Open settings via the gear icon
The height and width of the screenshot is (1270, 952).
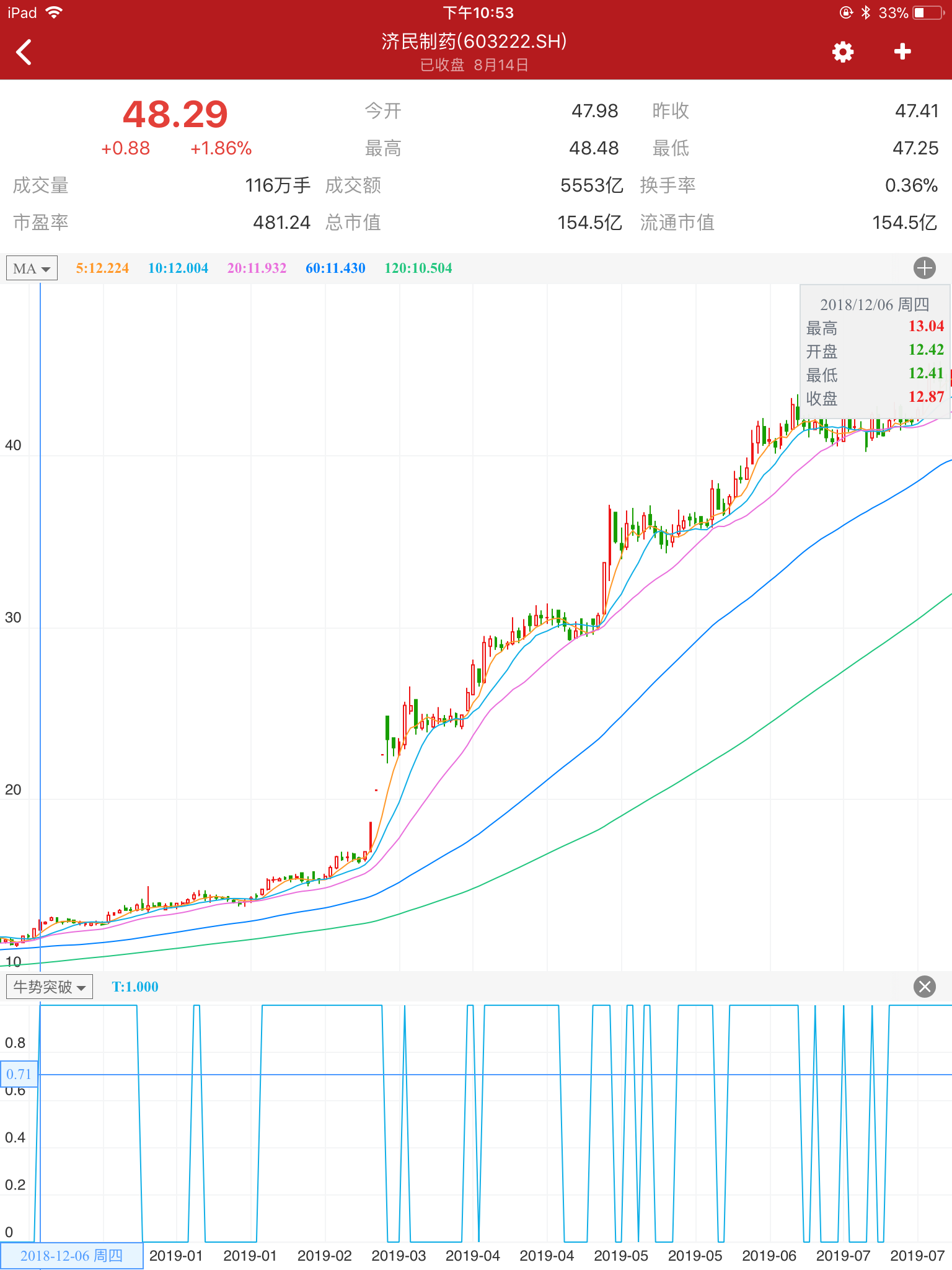click(x=842, y=52)
